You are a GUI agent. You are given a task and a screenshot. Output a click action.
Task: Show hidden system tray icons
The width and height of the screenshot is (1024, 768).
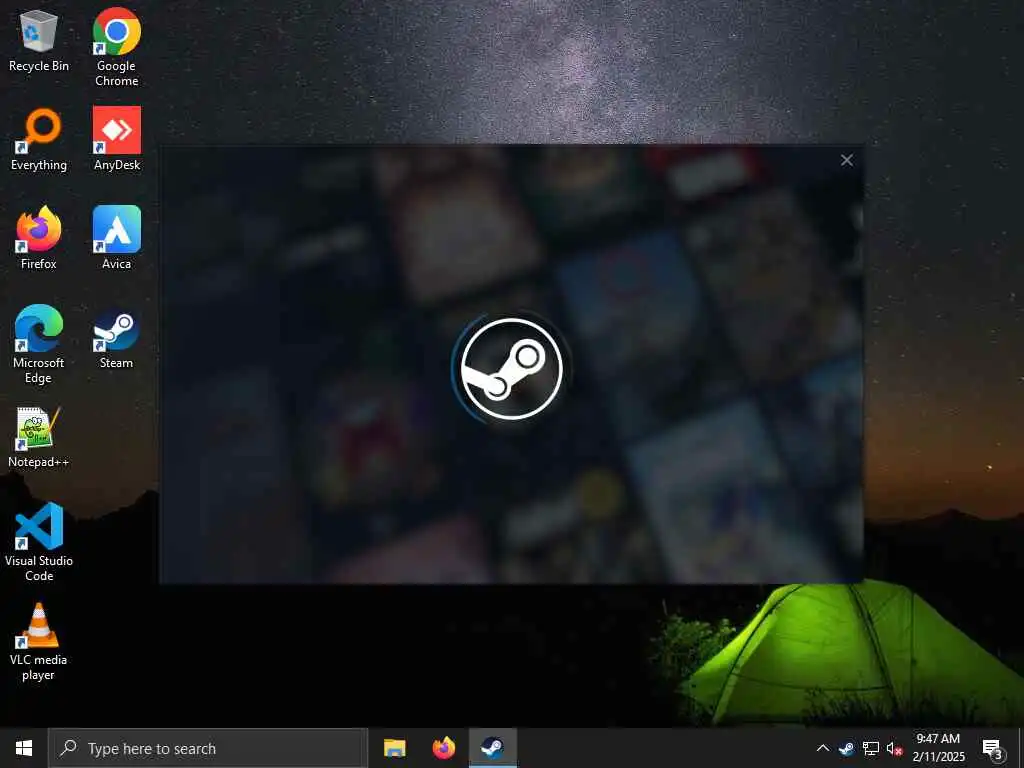(823, 748)
